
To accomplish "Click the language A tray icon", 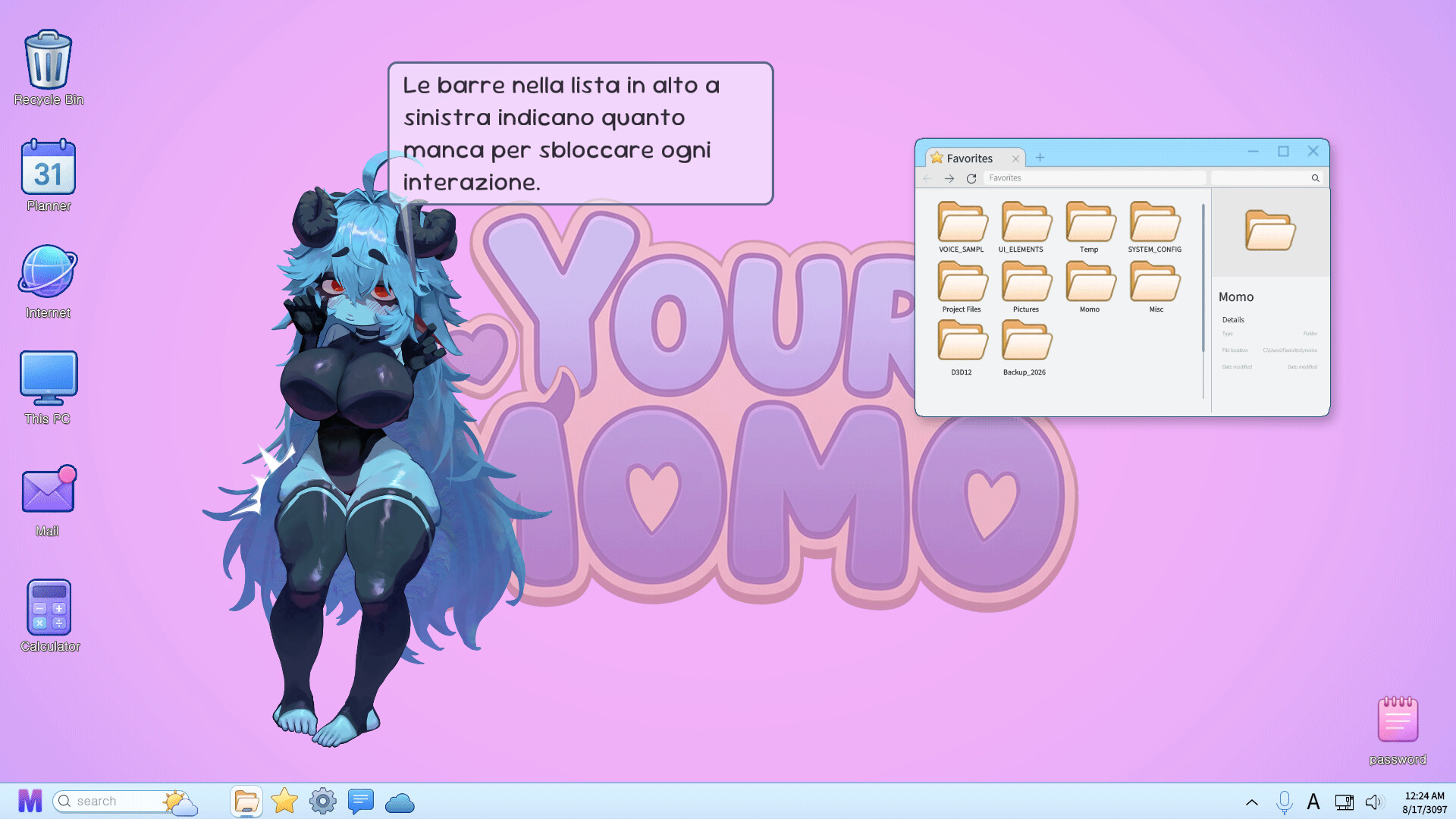I will point(1313,802).
